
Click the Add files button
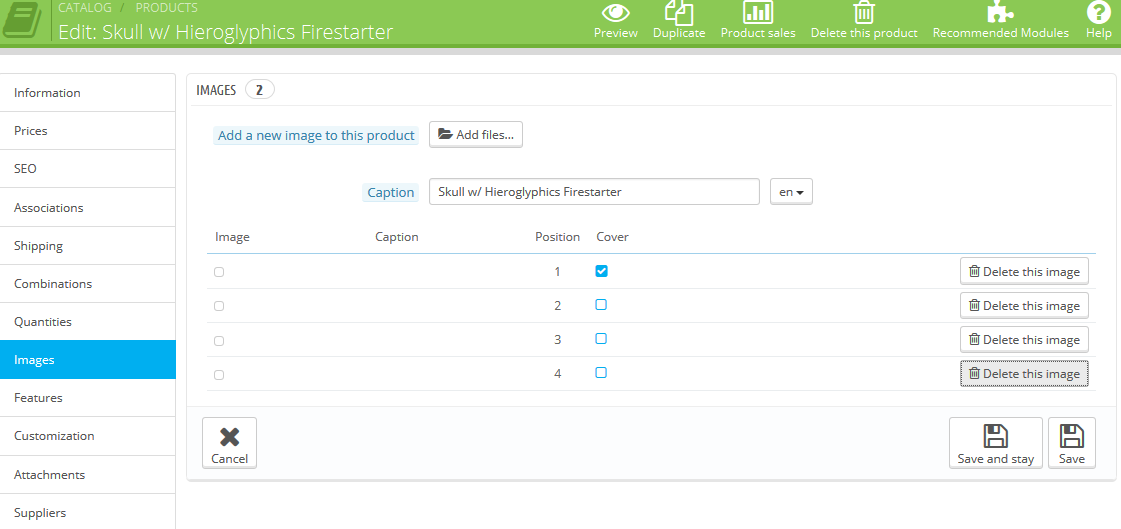point(476,135)
